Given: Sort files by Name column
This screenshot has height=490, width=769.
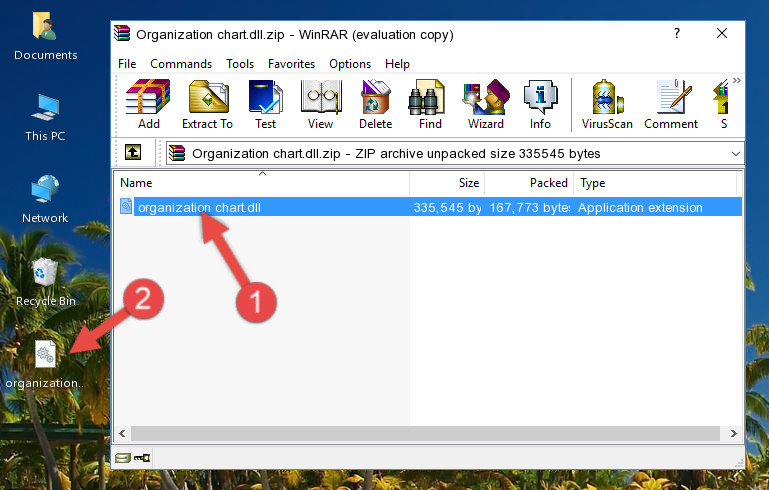Looking at the screenshot, I should click(262, 183).
